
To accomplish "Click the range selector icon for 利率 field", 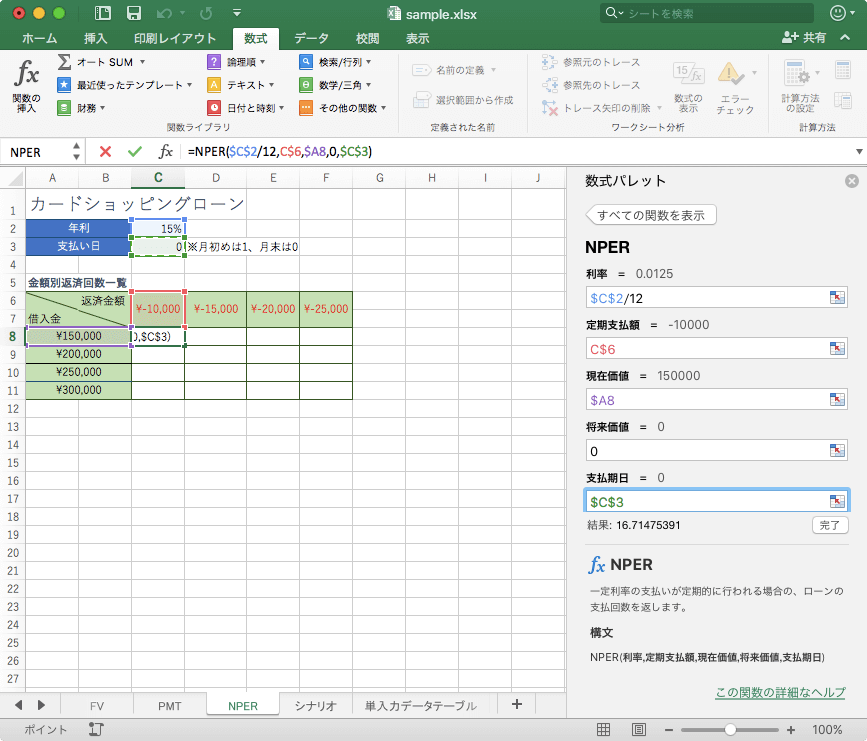I will coord(837,298).
